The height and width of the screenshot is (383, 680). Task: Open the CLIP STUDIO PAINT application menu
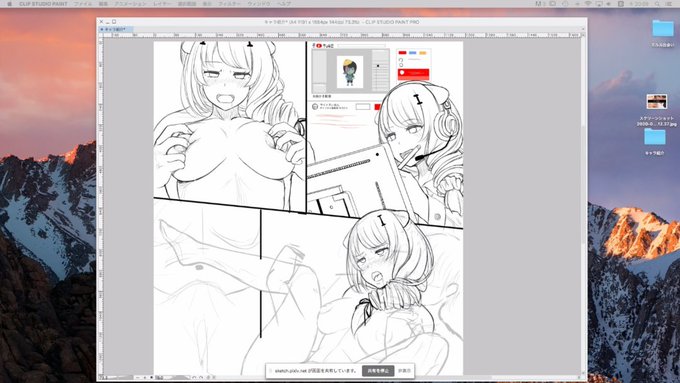[x=43, y=3]
